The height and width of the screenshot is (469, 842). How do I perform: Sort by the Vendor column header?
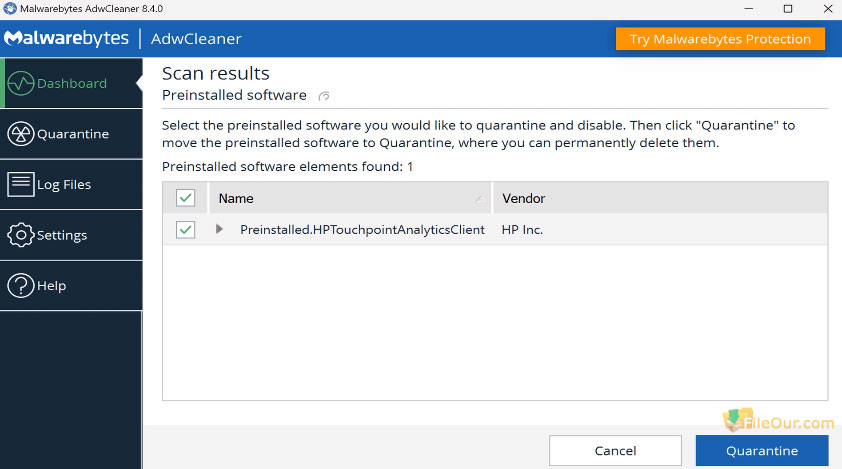point(660,198)
